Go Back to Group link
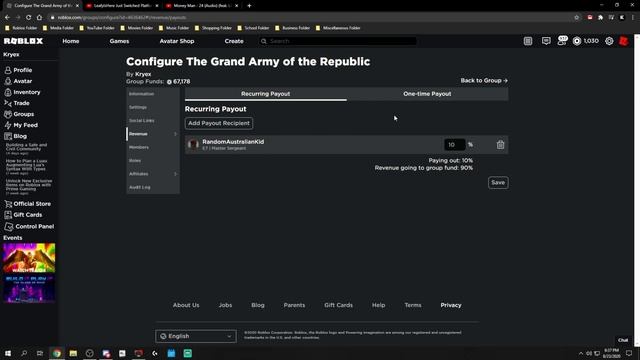The height and width of the screenshot is (360, 640). 484,80
